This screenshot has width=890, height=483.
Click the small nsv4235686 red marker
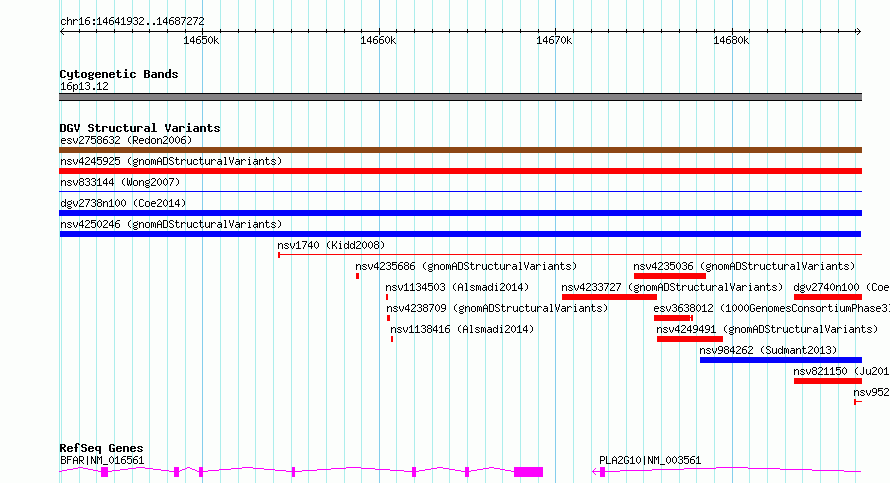pos(358,276)
